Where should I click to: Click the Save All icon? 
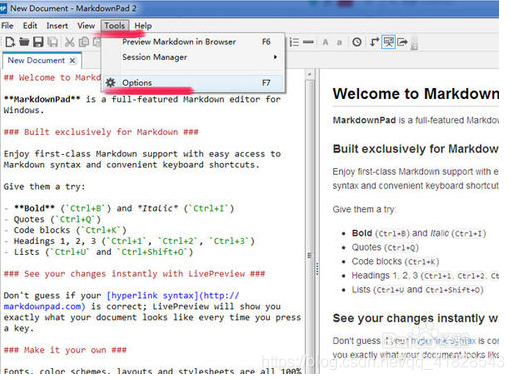click(53, 42)
